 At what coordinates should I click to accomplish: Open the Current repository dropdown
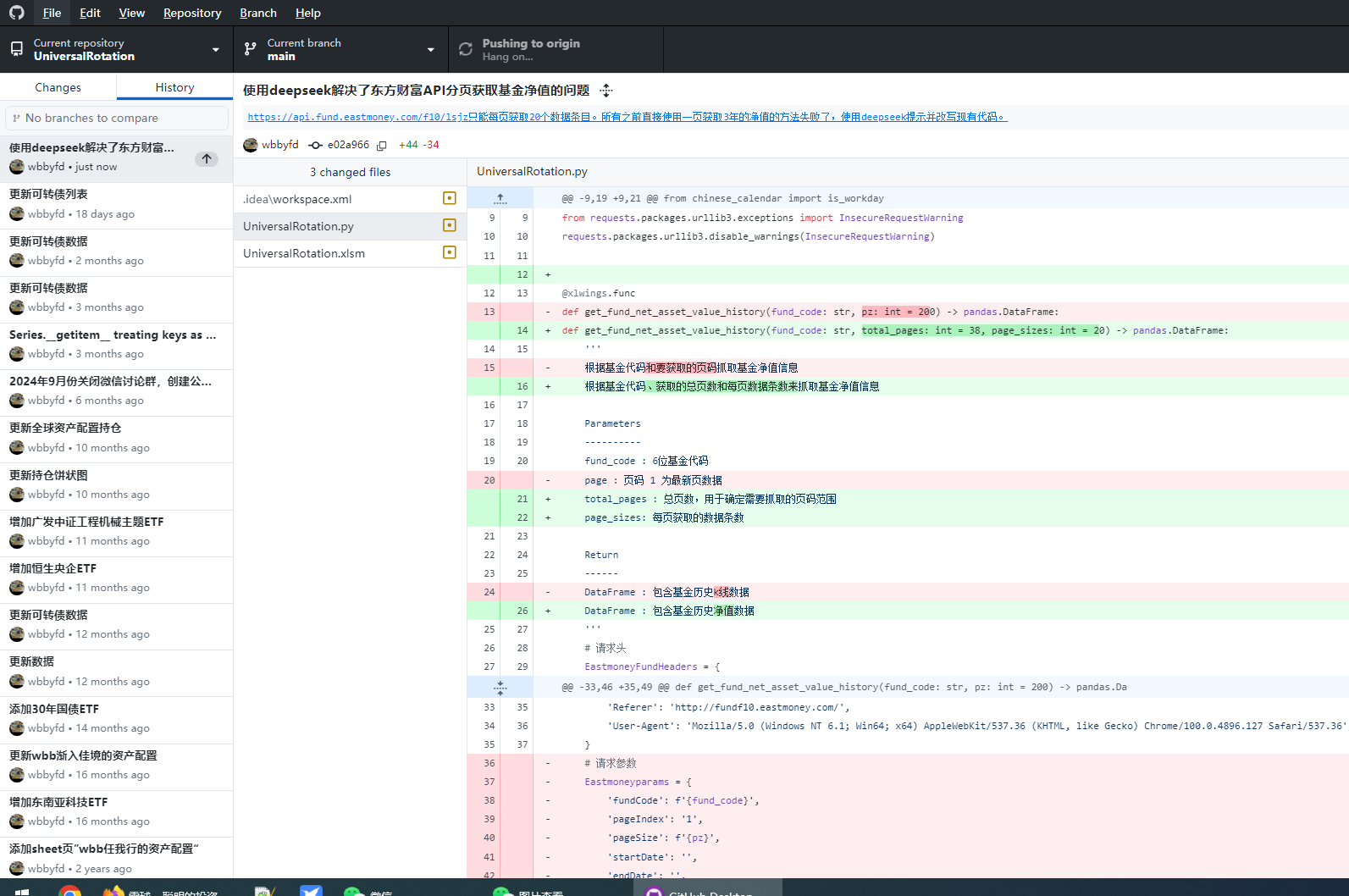coord(117,49)
